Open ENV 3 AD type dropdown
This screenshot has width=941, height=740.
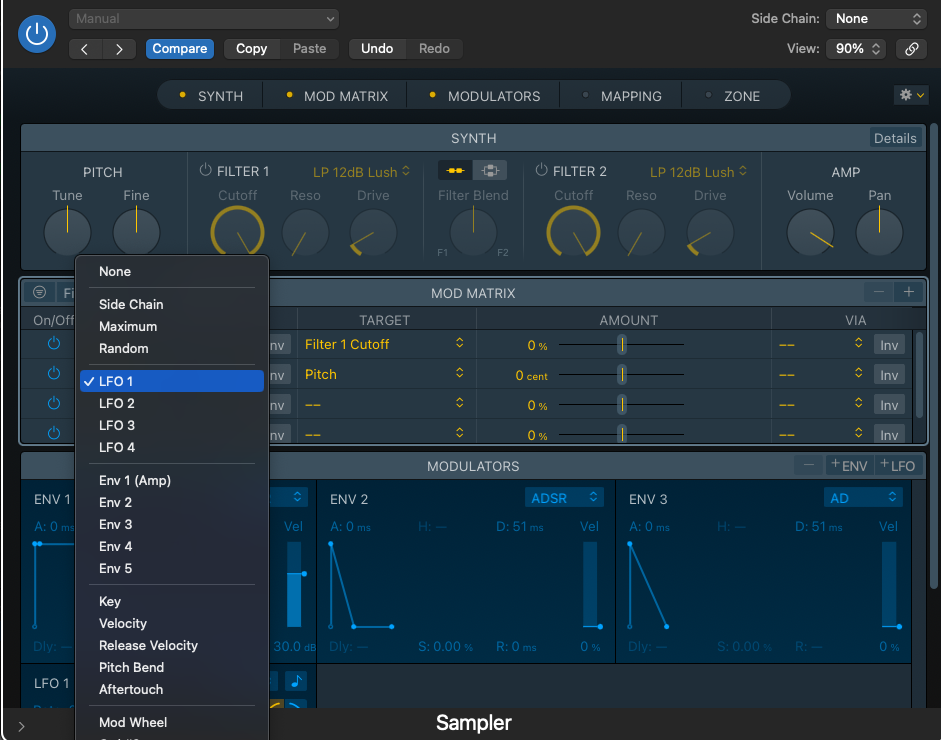863,498
